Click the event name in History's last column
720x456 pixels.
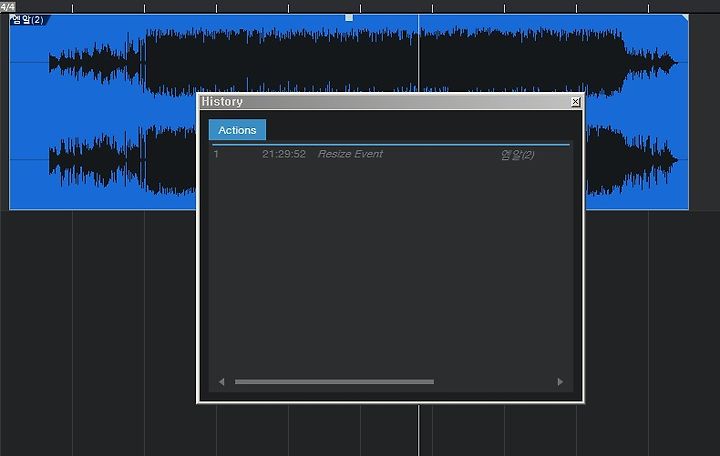click(x=517, y=155)
